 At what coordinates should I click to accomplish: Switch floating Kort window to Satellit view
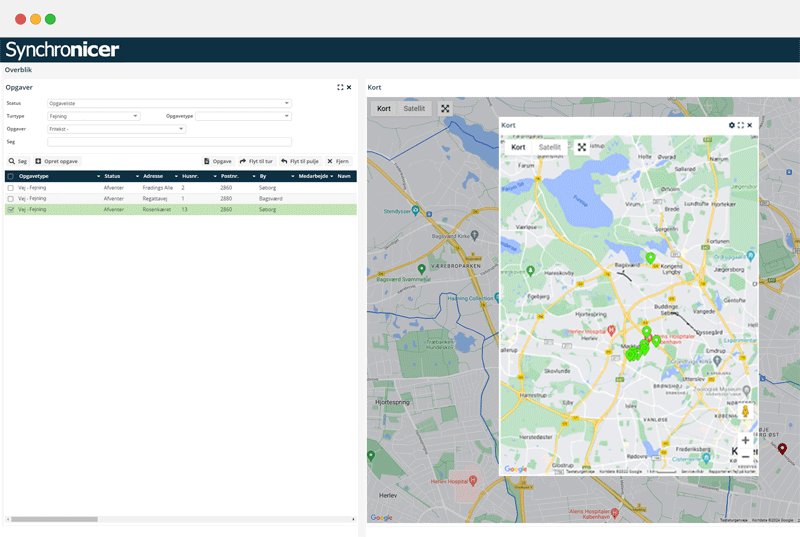(x=549, y=147)
